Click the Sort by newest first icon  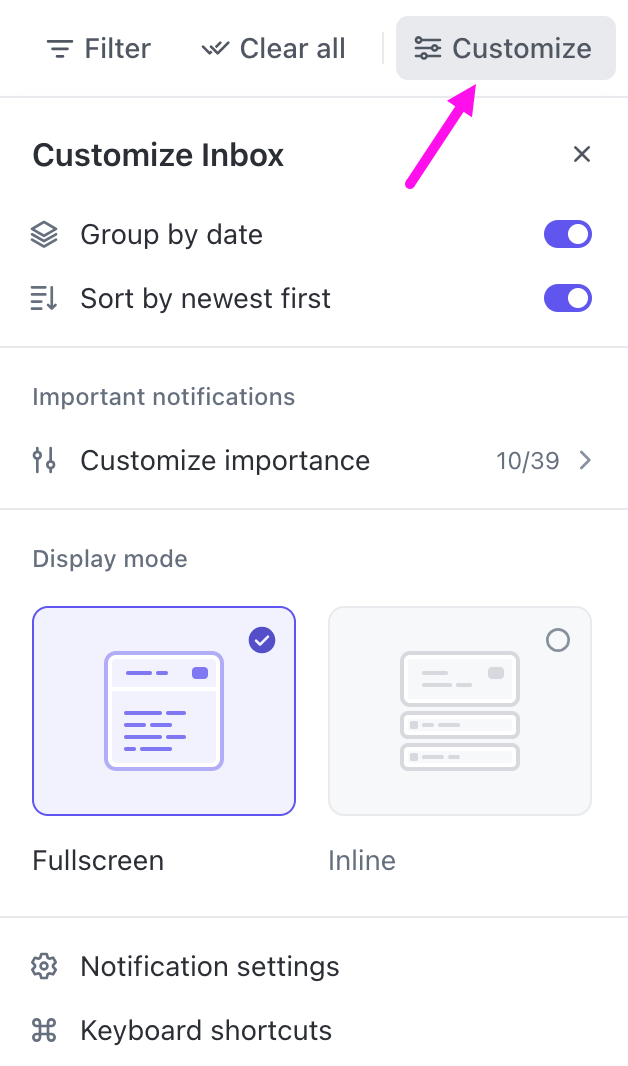44,298
